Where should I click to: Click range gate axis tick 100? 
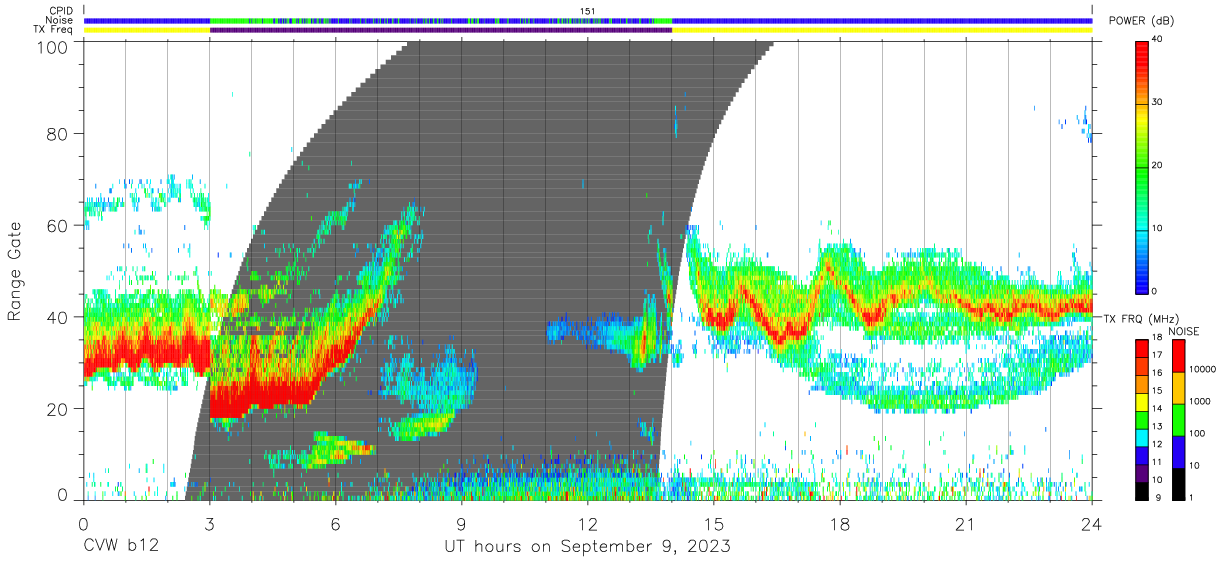tap(54, 46)
